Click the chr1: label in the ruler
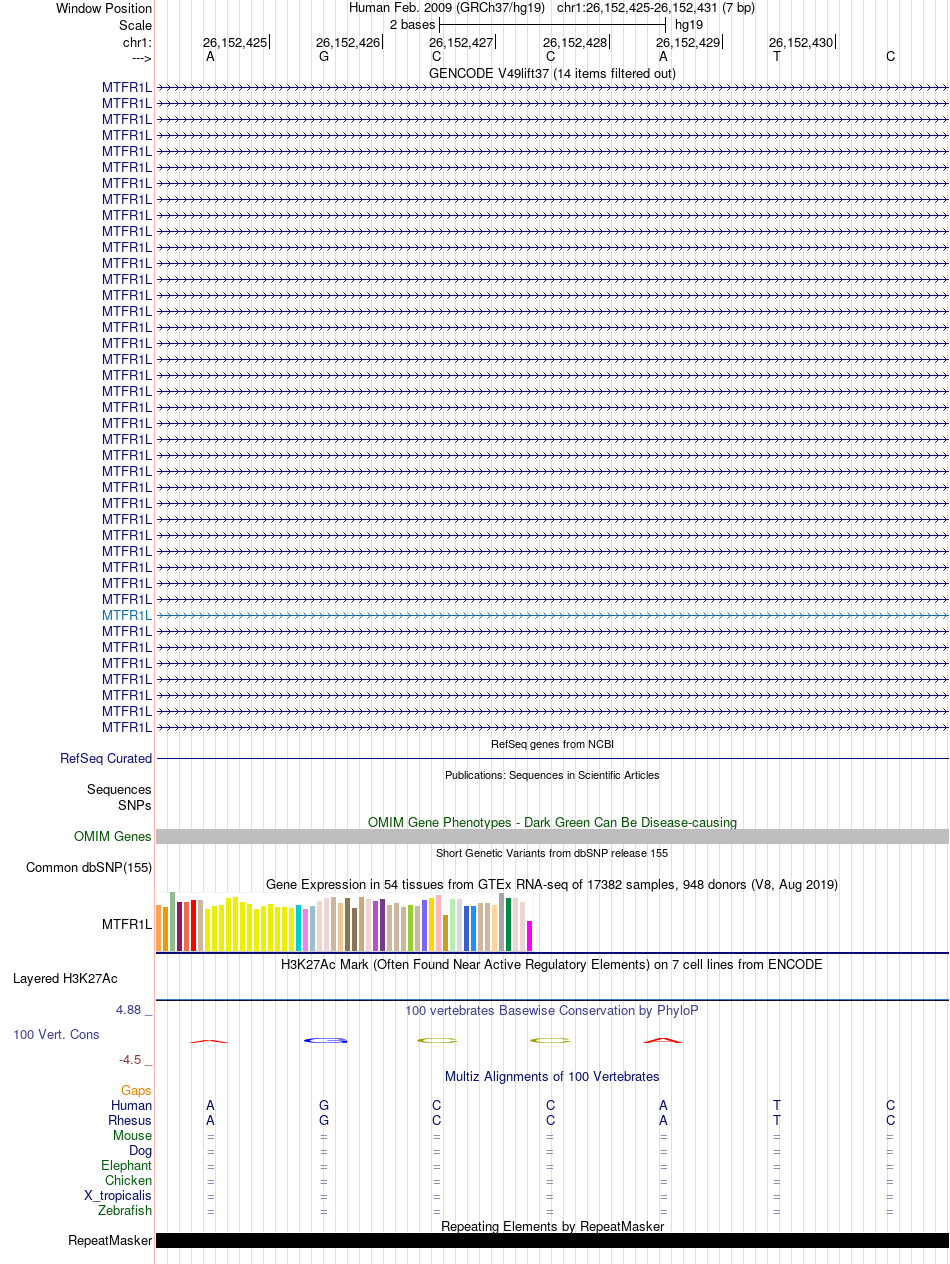 137,43
